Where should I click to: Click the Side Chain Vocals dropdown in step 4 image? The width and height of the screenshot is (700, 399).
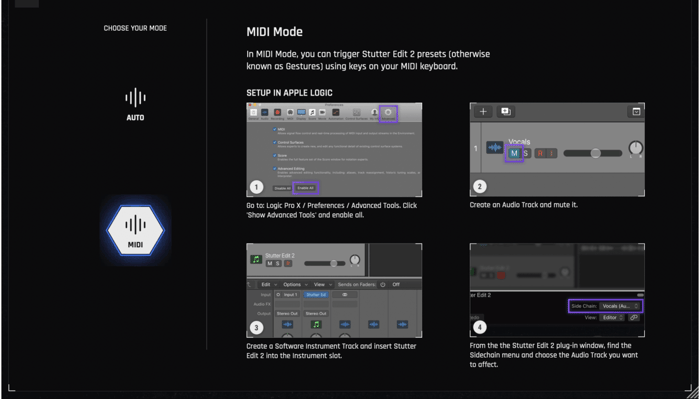[x=621, y=306]
